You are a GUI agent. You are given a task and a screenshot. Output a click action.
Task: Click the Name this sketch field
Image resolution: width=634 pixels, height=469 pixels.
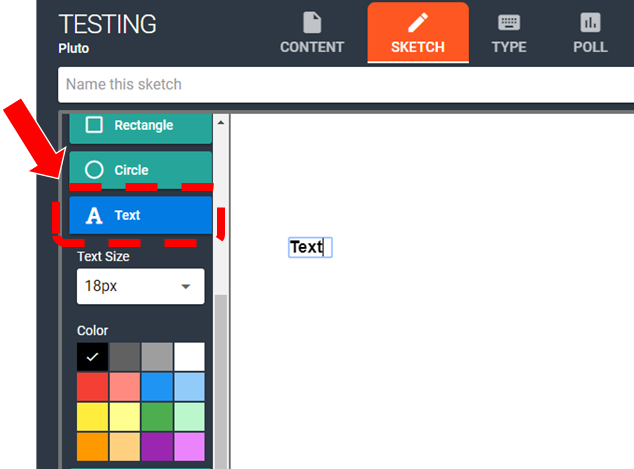[346, 85]
